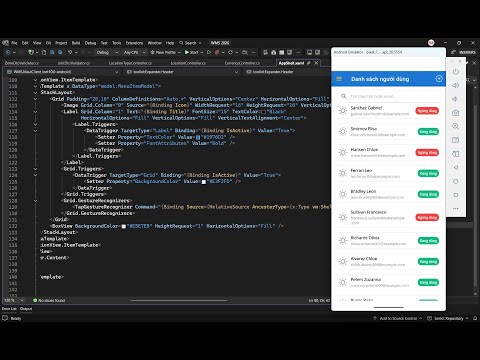Open toolkit:Expander.Header navigation dropdown
Image resolution: width=480 pixels, height=360 pixels.
(x=183, y=72)
